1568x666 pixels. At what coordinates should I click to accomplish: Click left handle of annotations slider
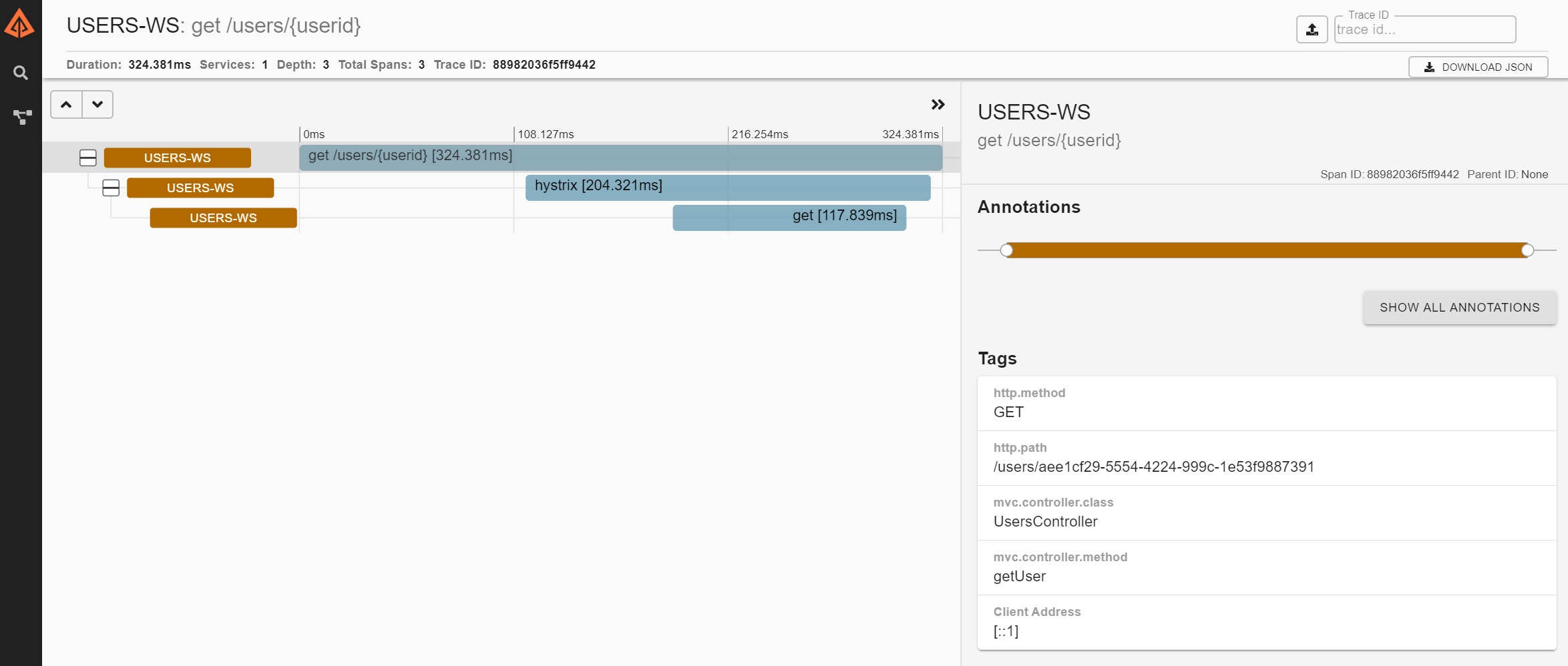(x=1006, y=250)
